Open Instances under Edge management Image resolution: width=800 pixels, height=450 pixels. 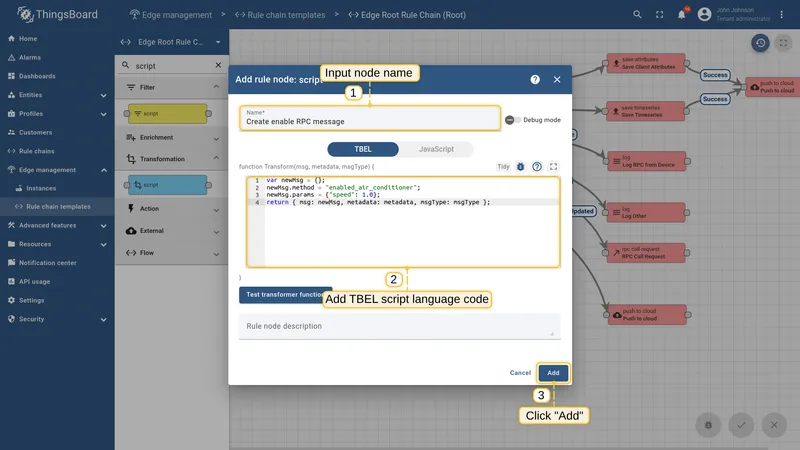click(x=57, y=188)
